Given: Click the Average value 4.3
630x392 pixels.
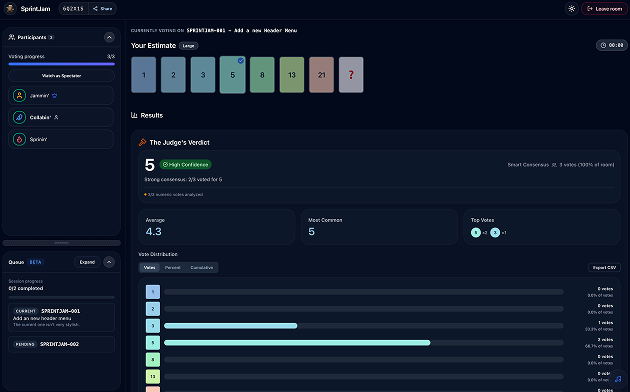Looking at the screenshot, I should click(x=153, y=232).
